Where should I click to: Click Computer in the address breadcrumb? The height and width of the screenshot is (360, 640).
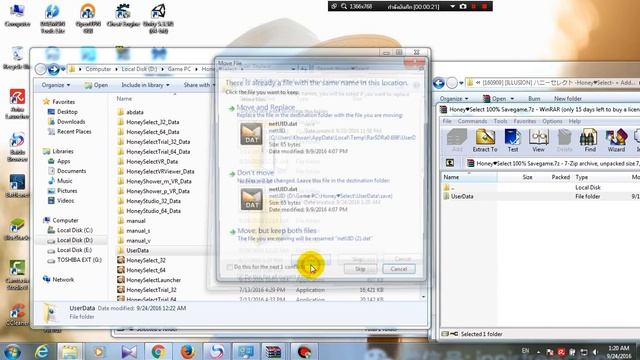[98, 69]
